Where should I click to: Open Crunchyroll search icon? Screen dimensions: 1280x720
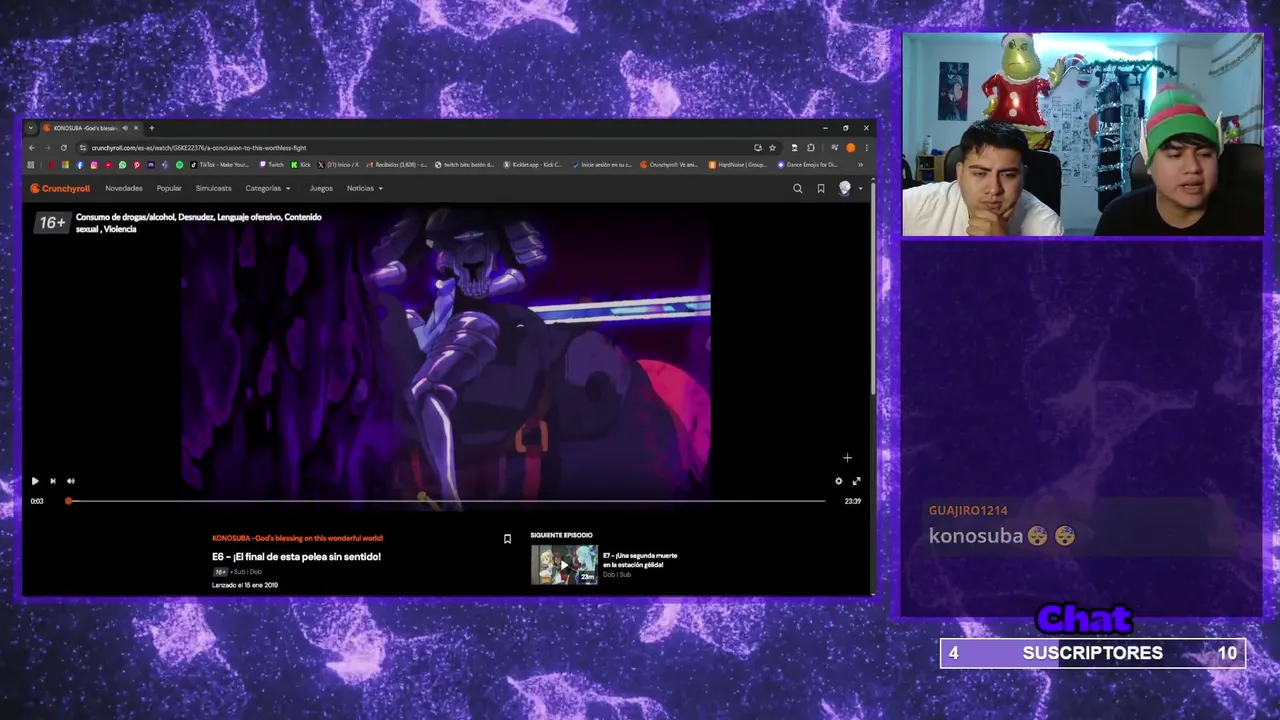click(x=797, y=188)
